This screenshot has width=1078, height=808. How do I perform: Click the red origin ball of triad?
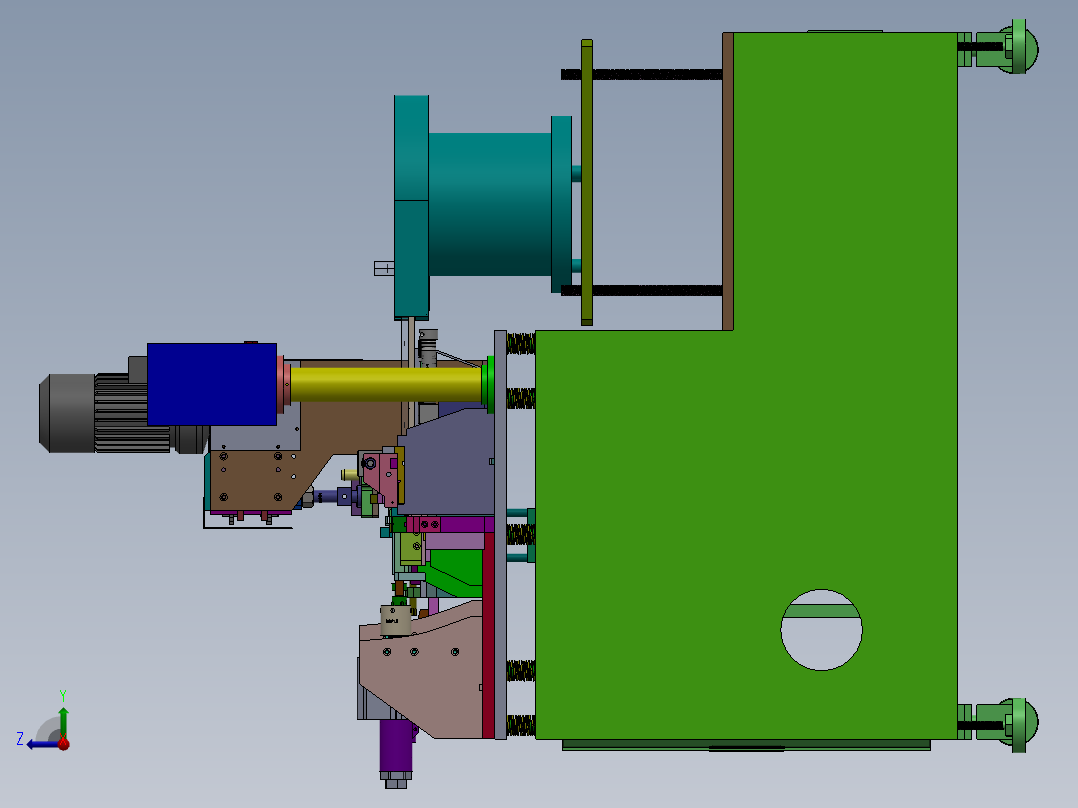point(63,743)
